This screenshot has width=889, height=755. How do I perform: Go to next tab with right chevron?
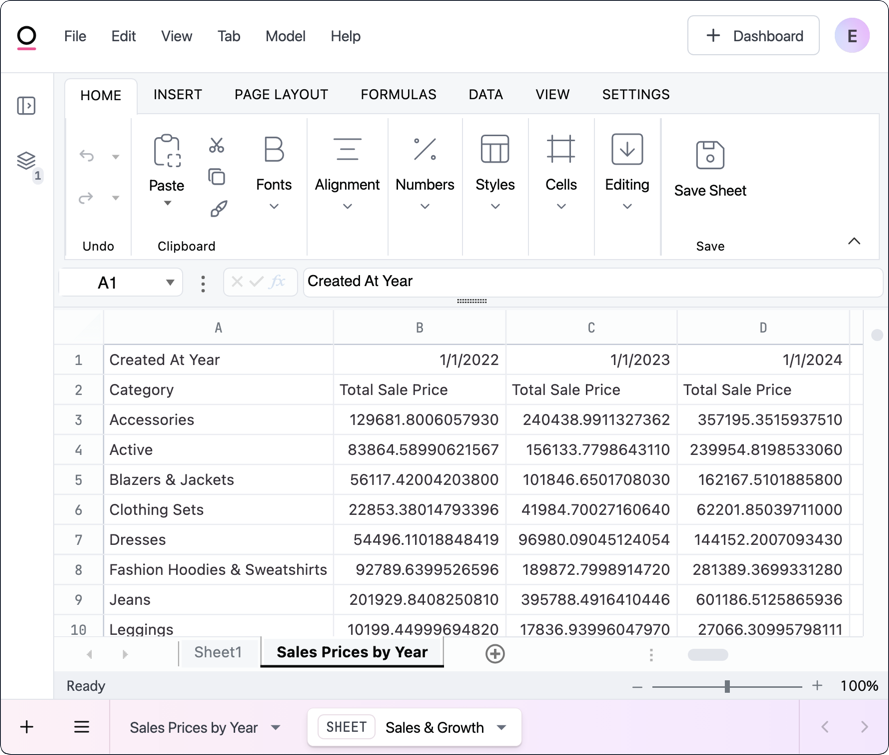tap(864, 727)
